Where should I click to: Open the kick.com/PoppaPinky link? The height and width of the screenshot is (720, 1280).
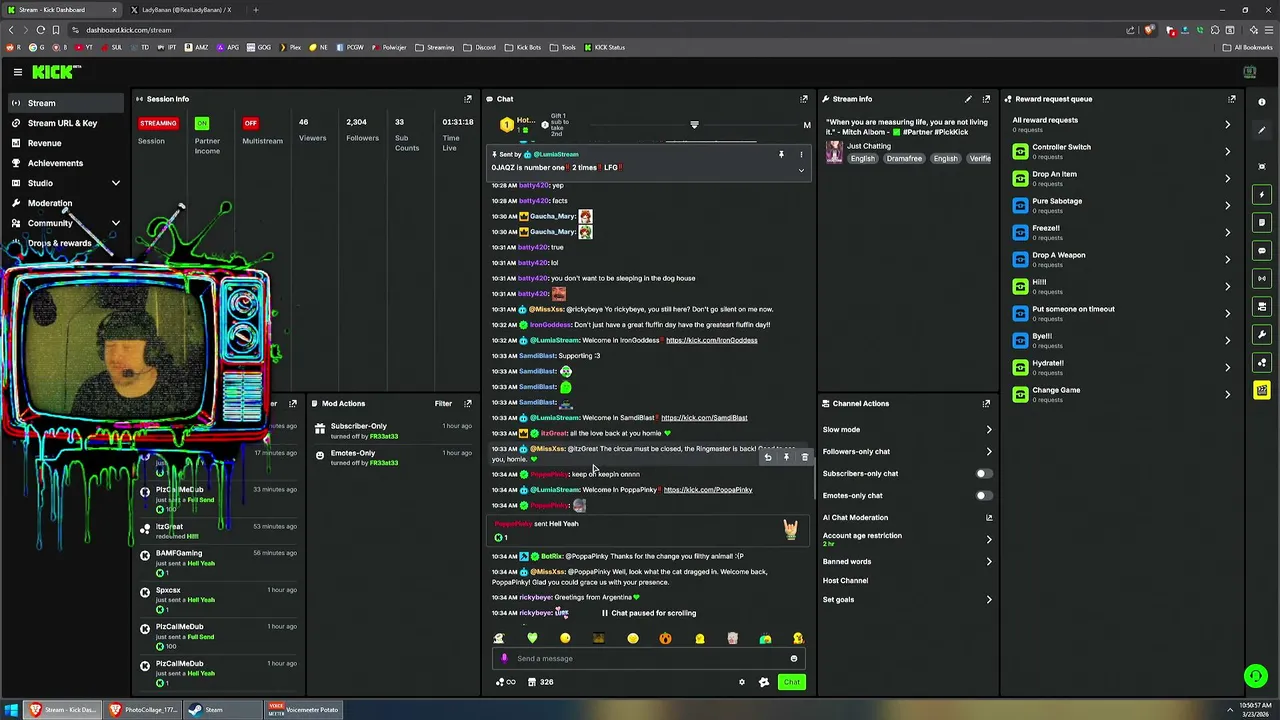708,490
